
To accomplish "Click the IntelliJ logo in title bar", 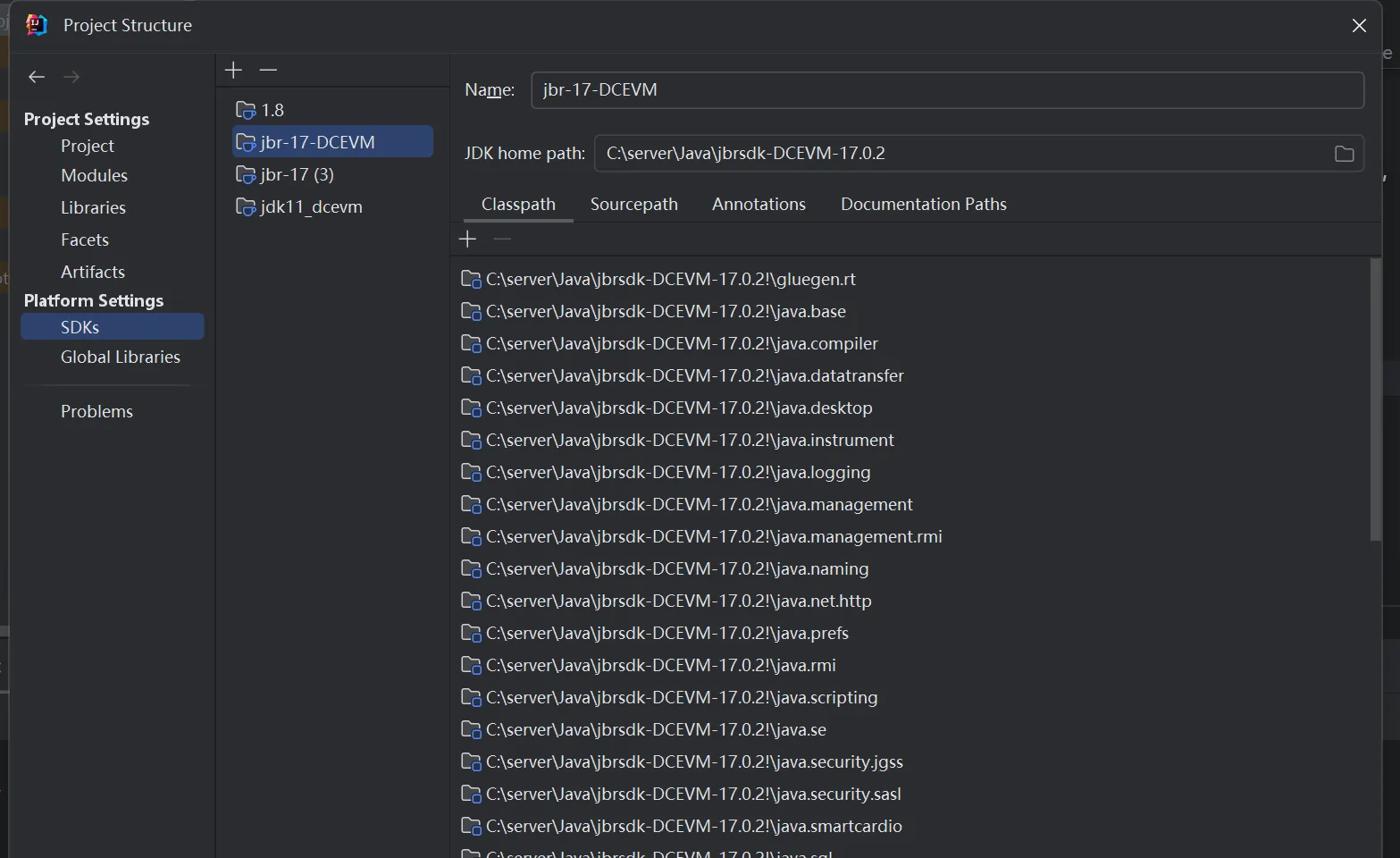I will coord(37,25).
